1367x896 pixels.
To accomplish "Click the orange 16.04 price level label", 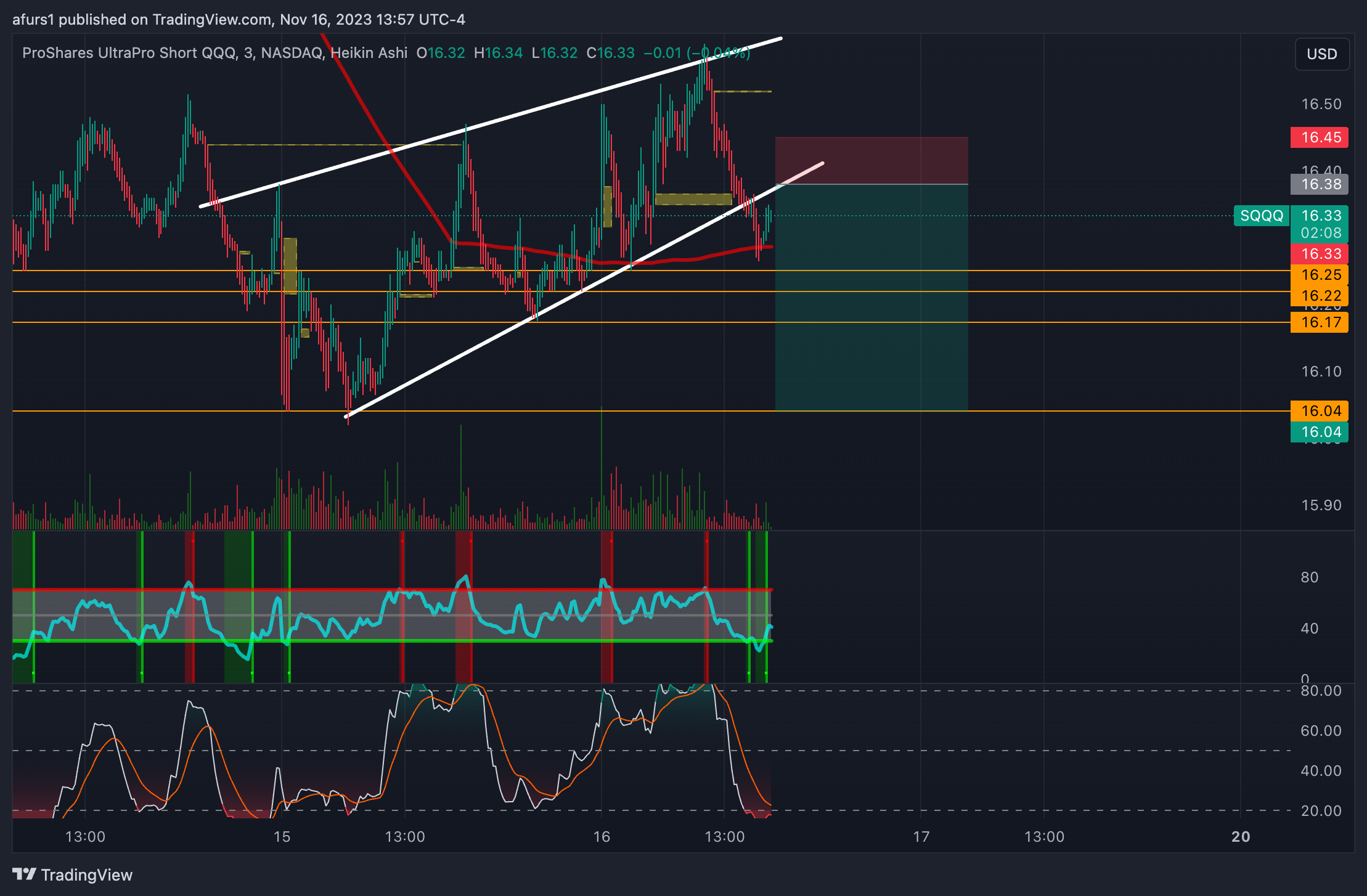I will 1320,411.
